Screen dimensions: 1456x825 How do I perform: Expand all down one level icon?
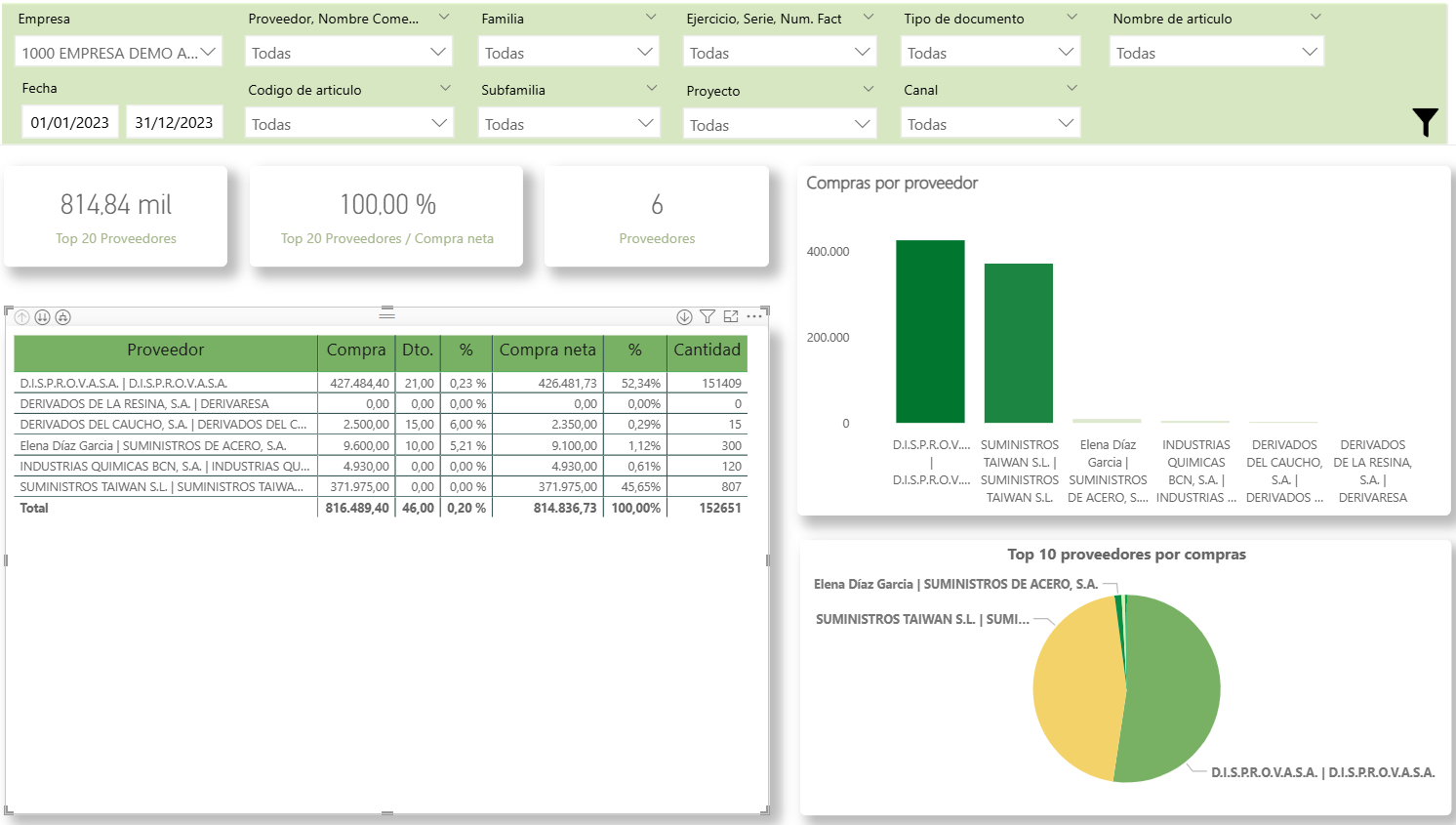(63, 317)
